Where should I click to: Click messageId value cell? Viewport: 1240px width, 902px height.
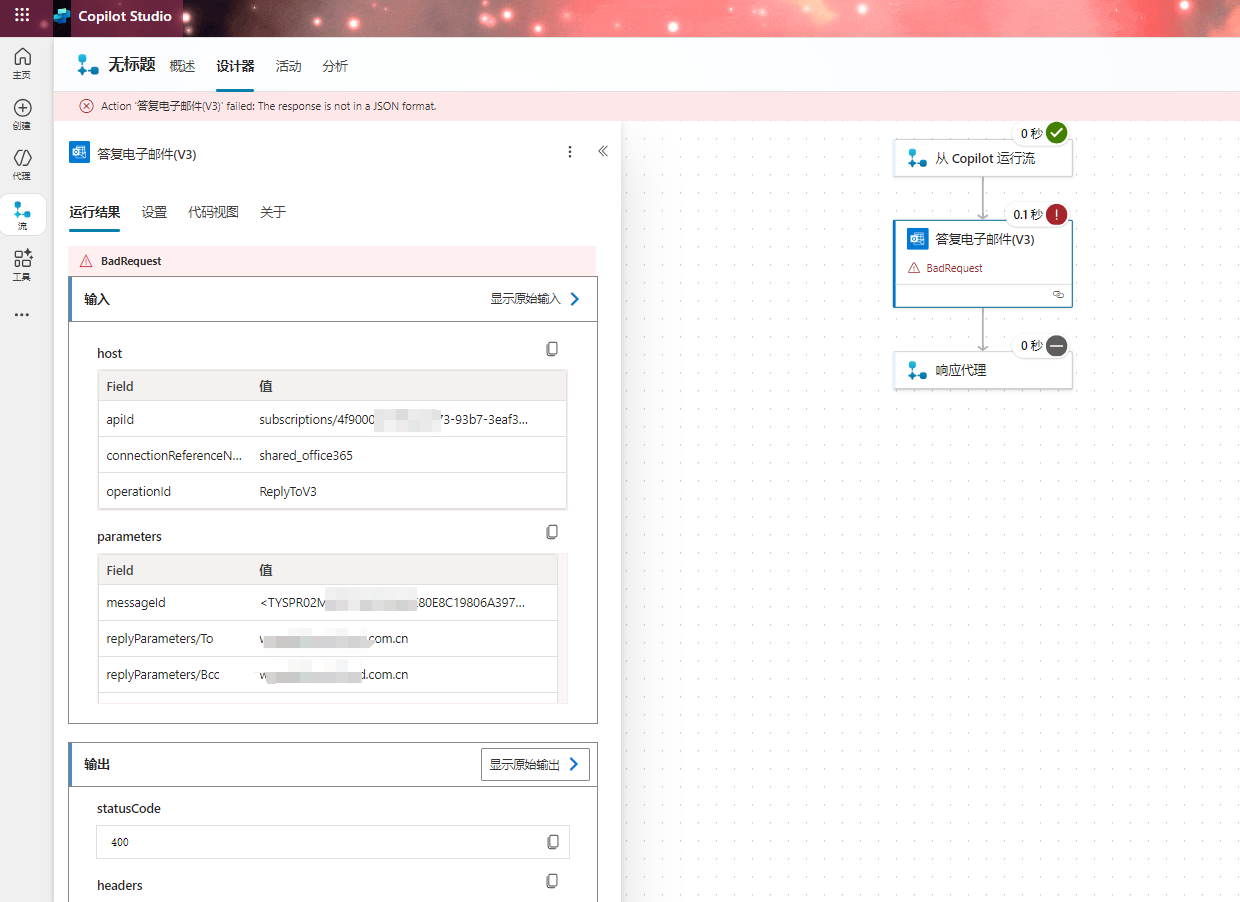click(x=392, y=603)
